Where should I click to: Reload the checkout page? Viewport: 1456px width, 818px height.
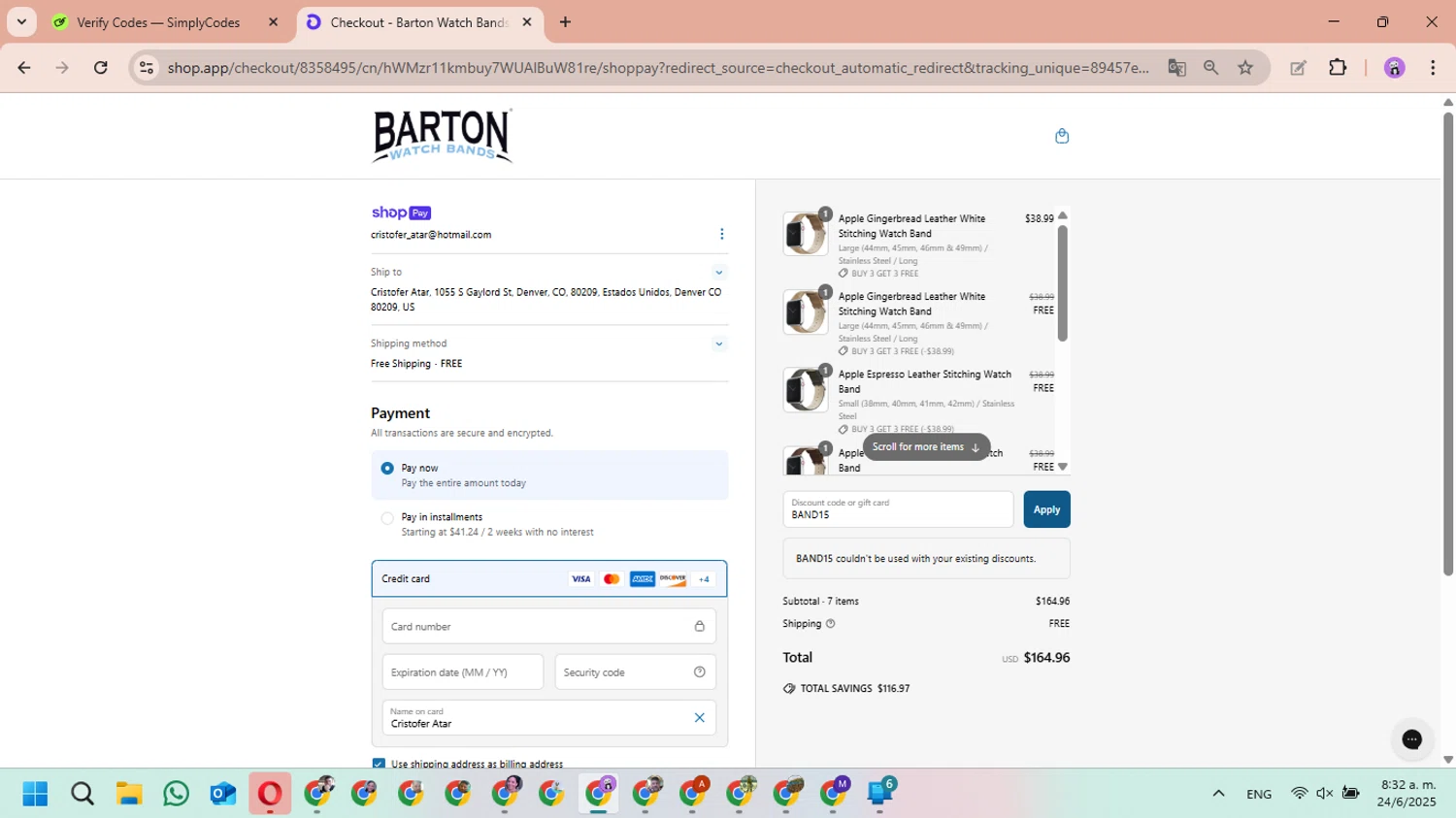tap(101, 68)
